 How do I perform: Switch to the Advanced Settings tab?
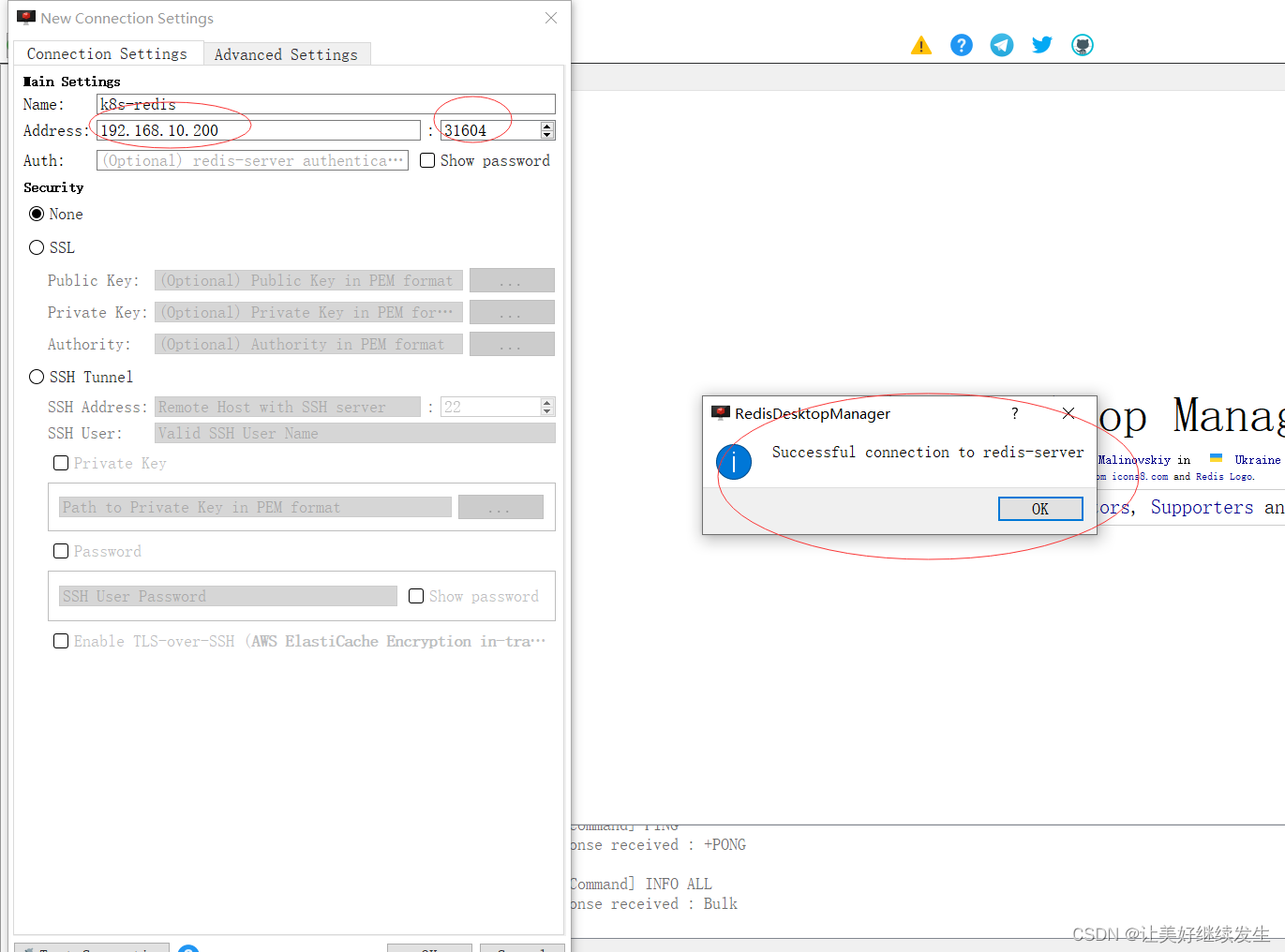pyautogui.click(x=286, y=54)
